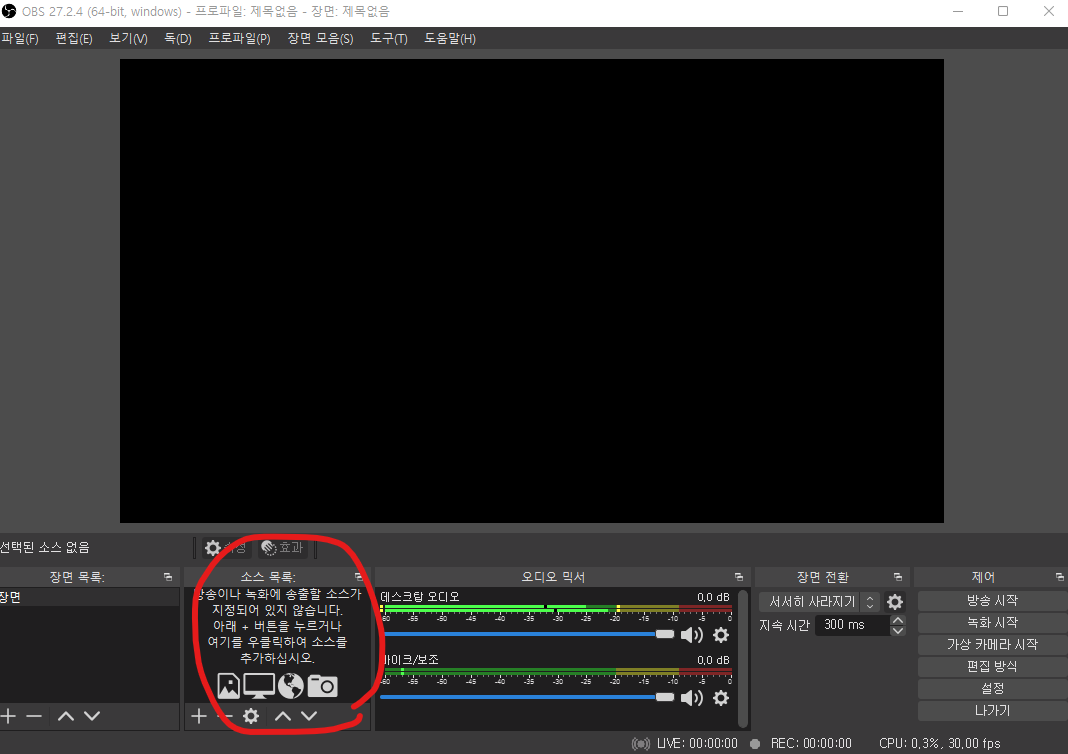Click CPU: 0.3%, 30.00 fps status
The height and width of the screenshot is (754, 1068).
pos(940,743)
